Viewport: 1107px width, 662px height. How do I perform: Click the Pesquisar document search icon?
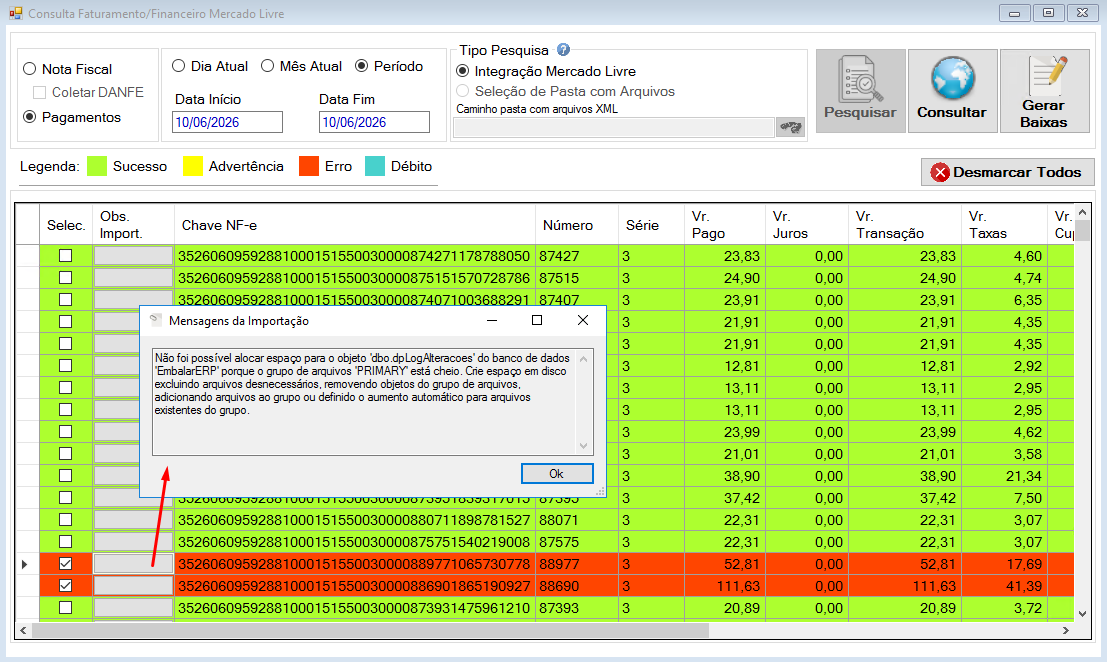click(x=860, y=79)
